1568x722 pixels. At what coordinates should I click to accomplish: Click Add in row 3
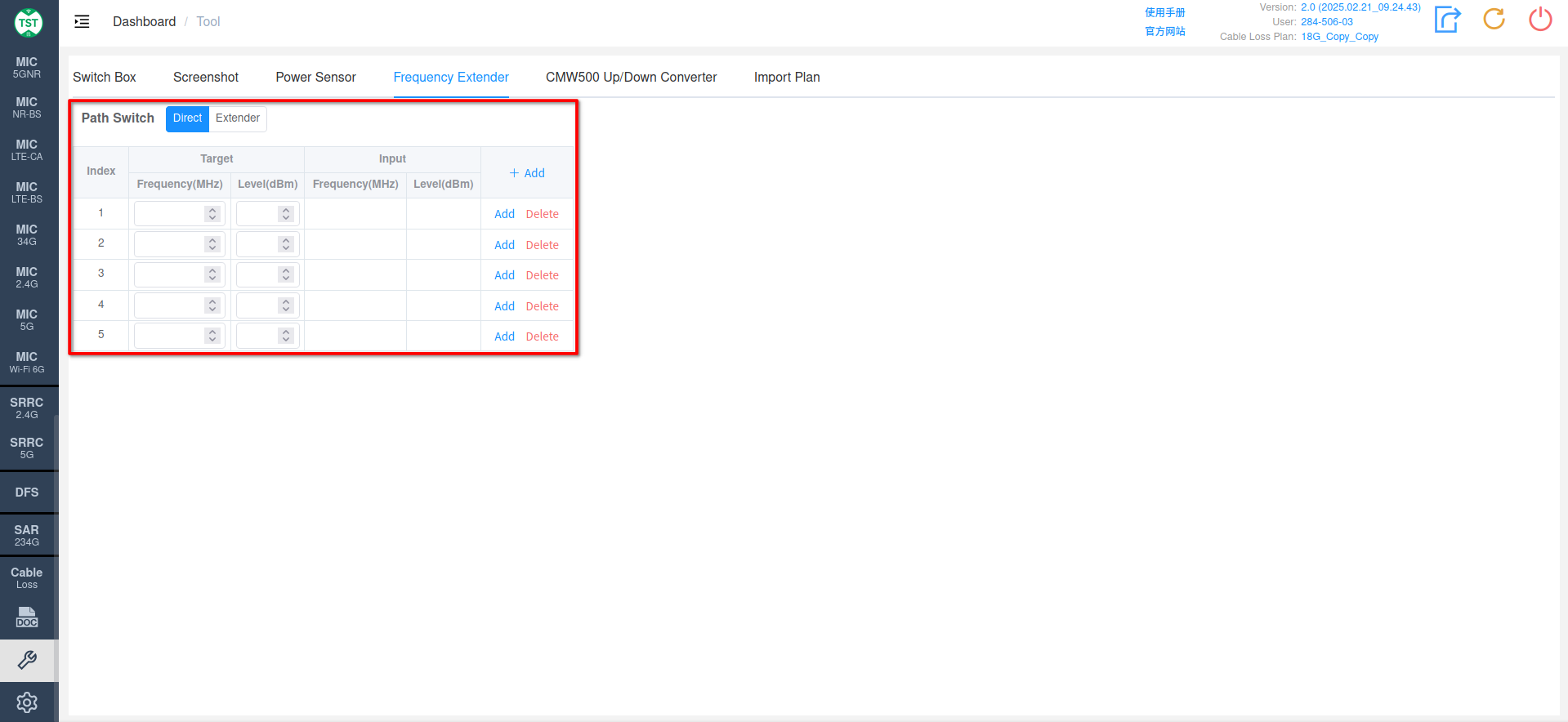pyautogui.click(x=504, y=275)
